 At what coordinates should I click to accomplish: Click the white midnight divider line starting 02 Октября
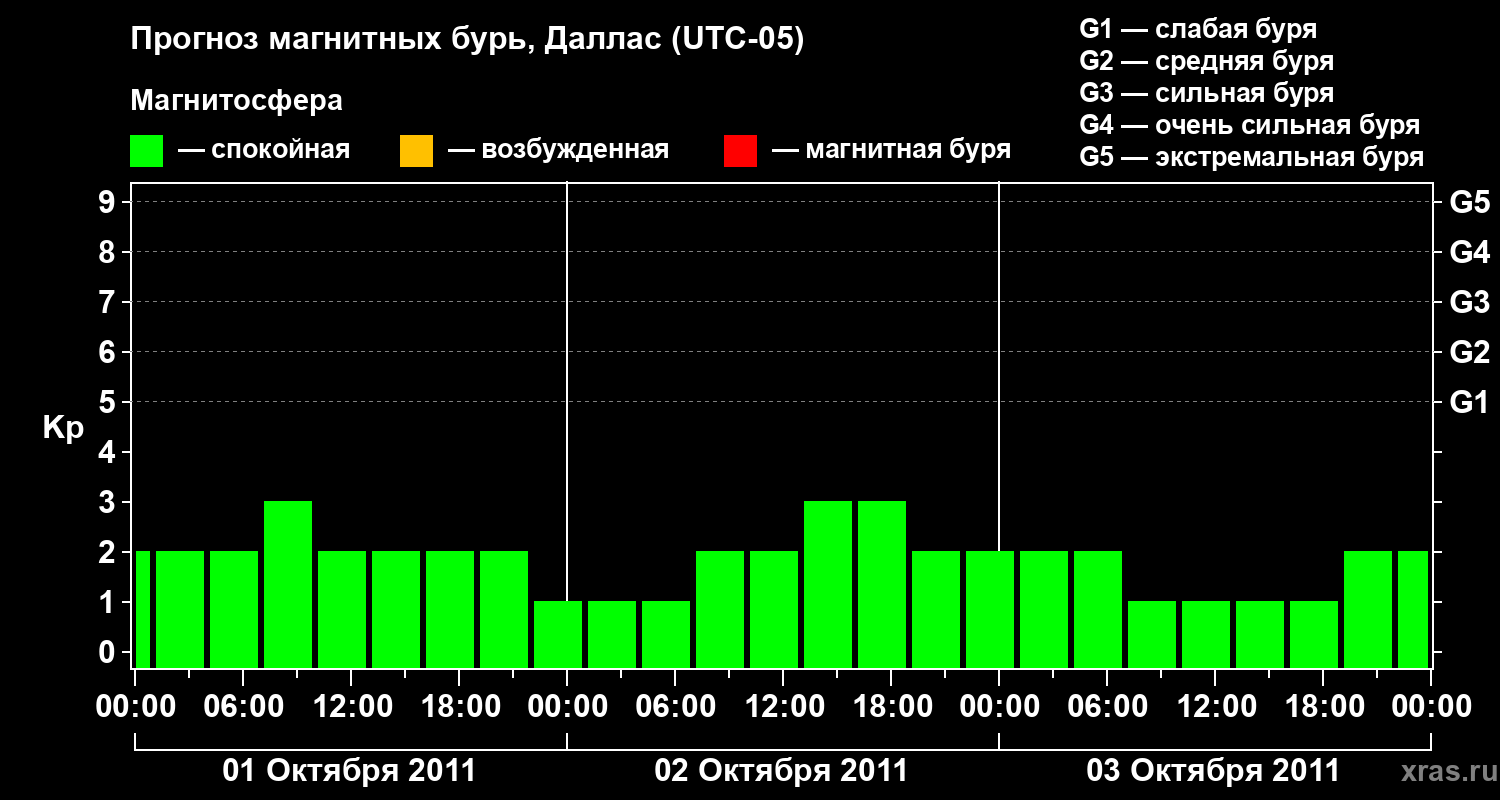coord(567,390)
